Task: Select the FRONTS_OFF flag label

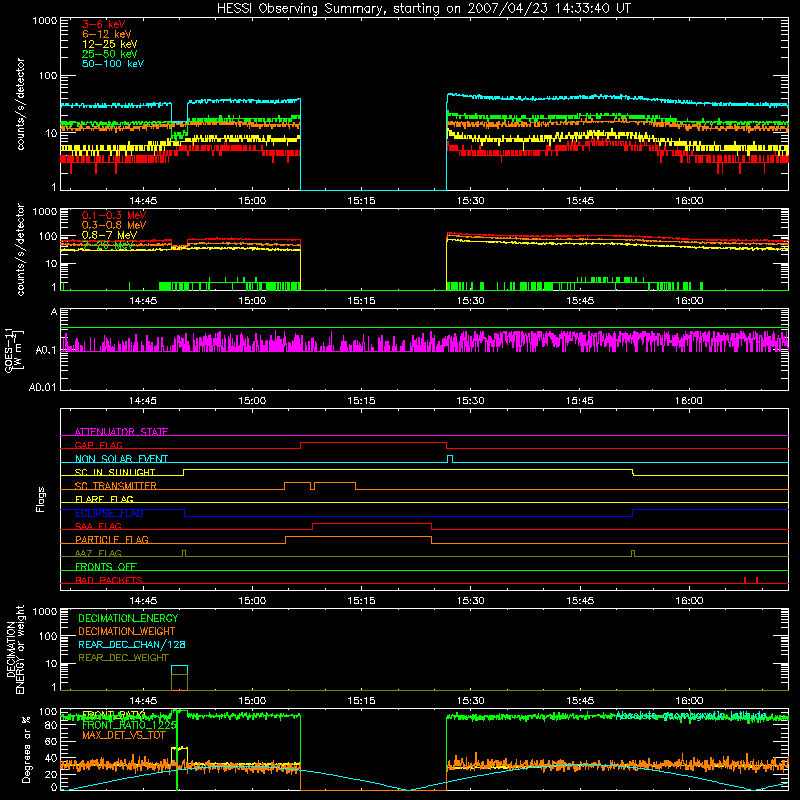Action: 106,566
